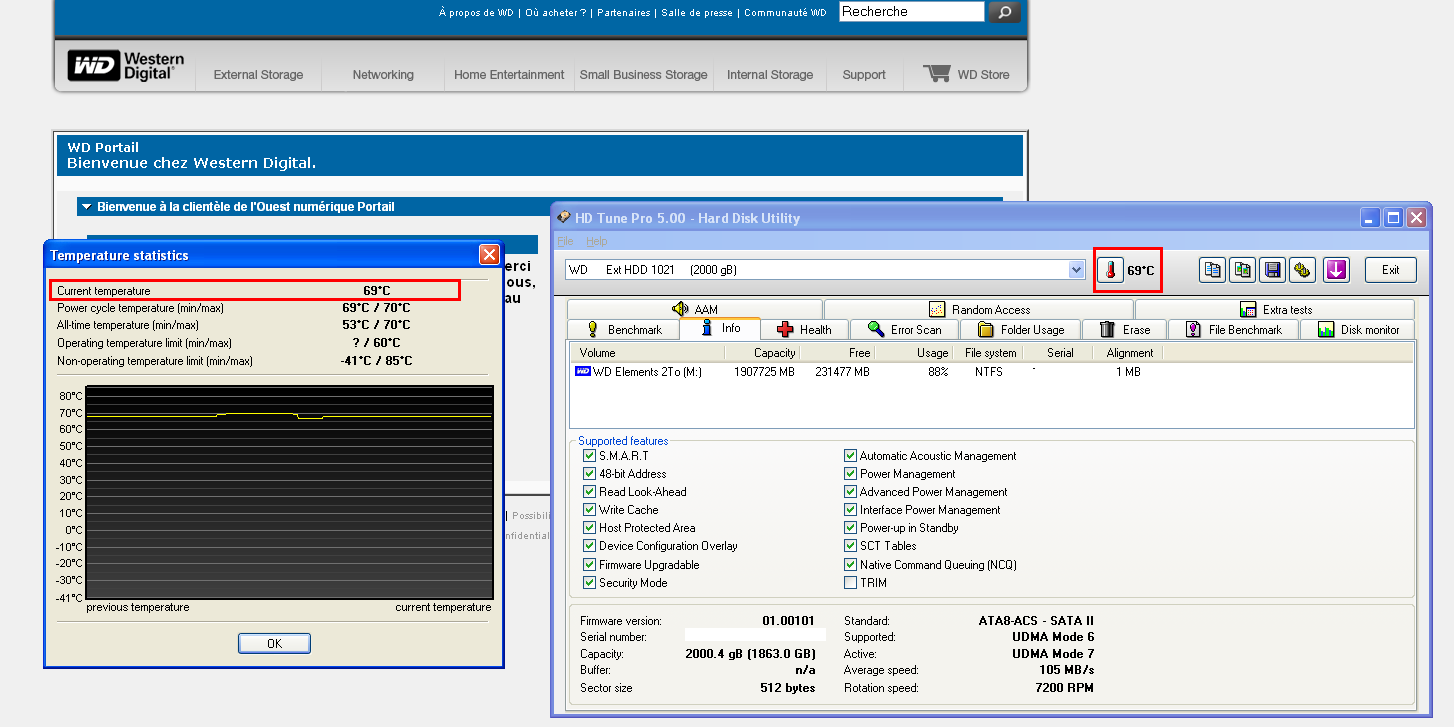Image resolution: width=1454 pixels, height=727 pixels.
Task: Click the purple download arrow icon
Action: pos(1337,270)
